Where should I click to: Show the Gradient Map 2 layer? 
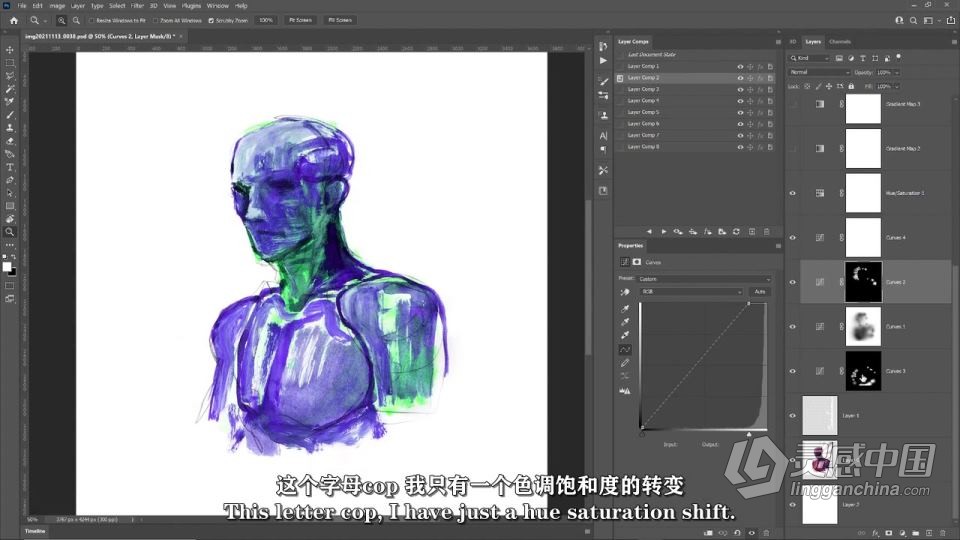coord(792,148)
